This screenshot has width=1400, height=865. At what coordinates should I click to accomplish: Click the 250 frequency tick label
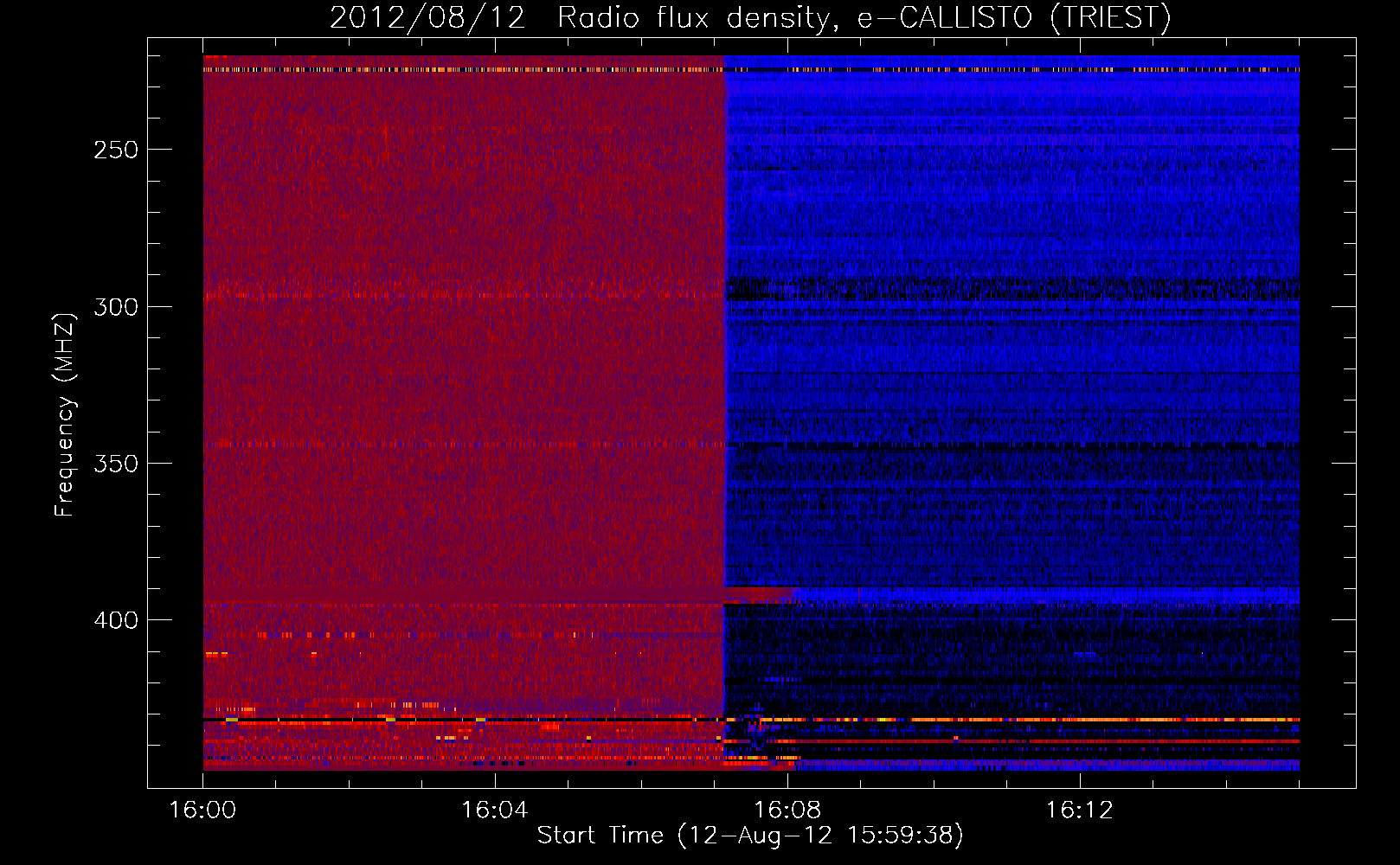point(116,150)
